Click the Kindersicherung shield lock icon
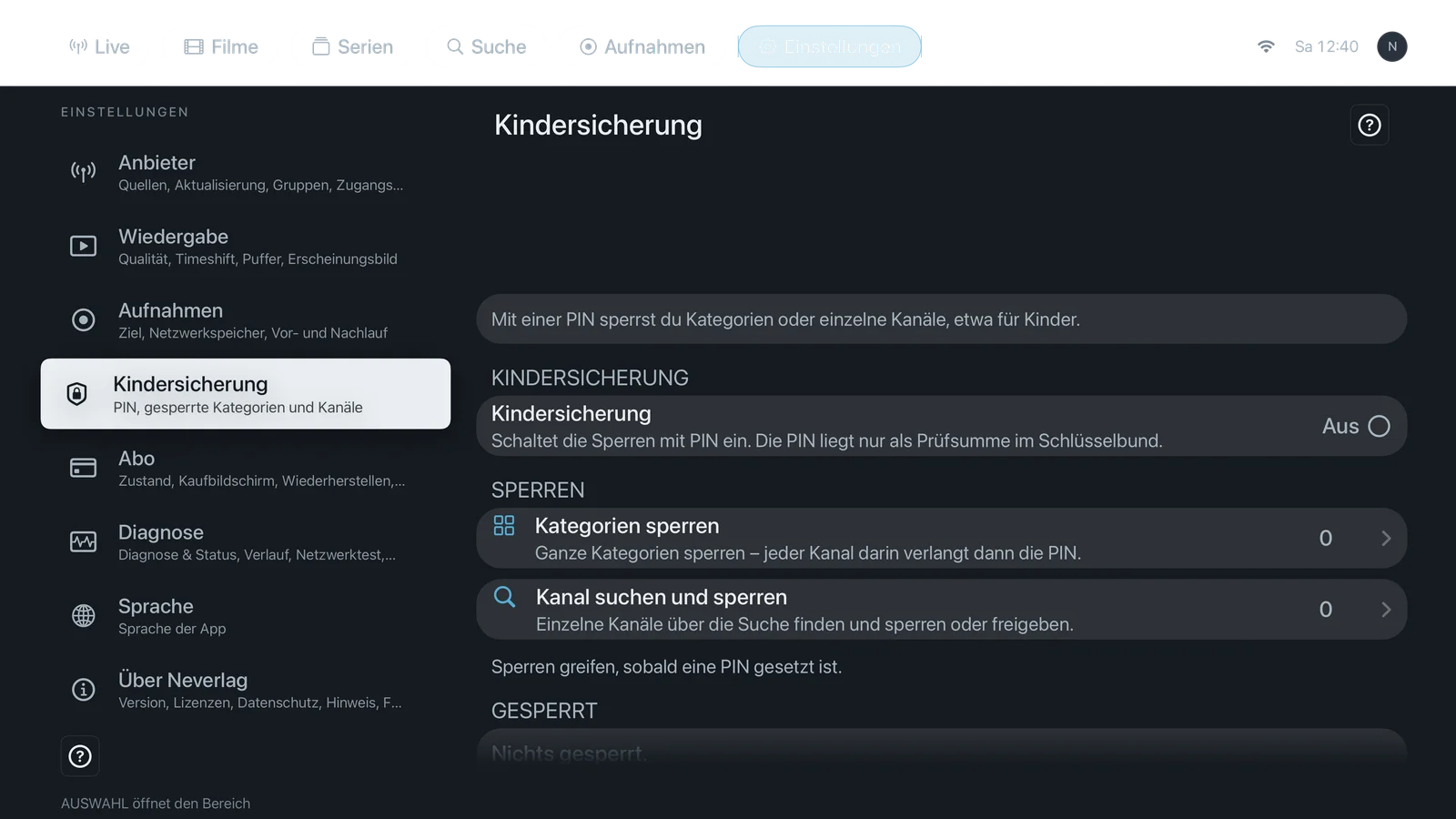The image size is (1456, 819). pos(77,394)
